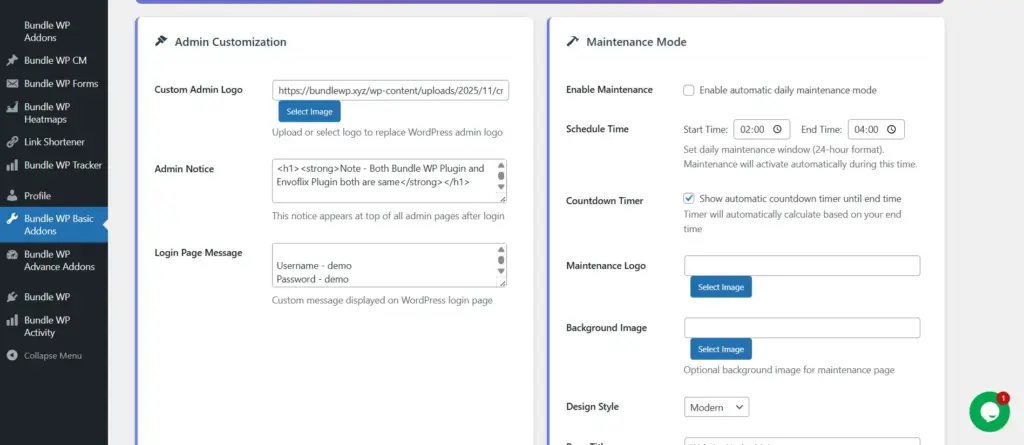Click the Maintenance Mode hammer icon

(x=573, y=41)
